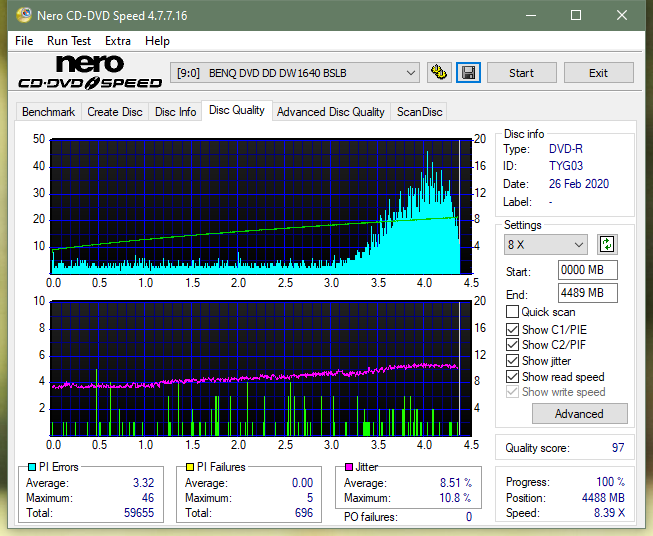This screenshot has width=653, height=536.
Task: Close the Nero CD-DVD Speed window
Action: pos(622,15)
